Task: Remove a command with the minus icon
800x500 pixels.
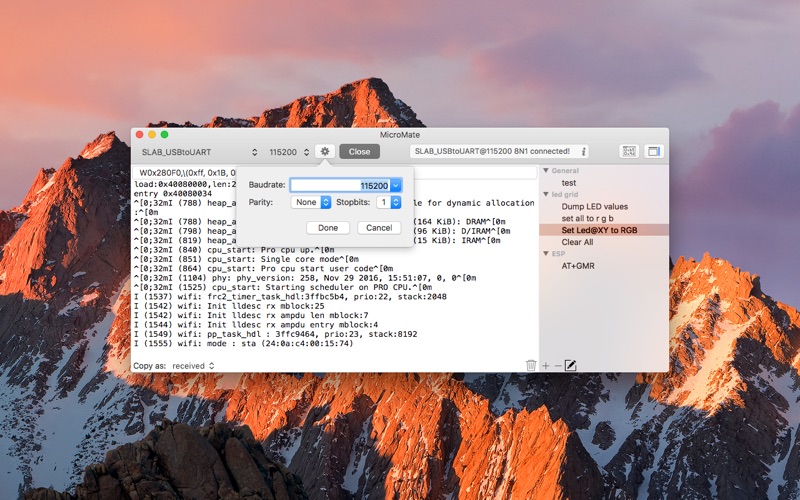Action: (558, 366)
